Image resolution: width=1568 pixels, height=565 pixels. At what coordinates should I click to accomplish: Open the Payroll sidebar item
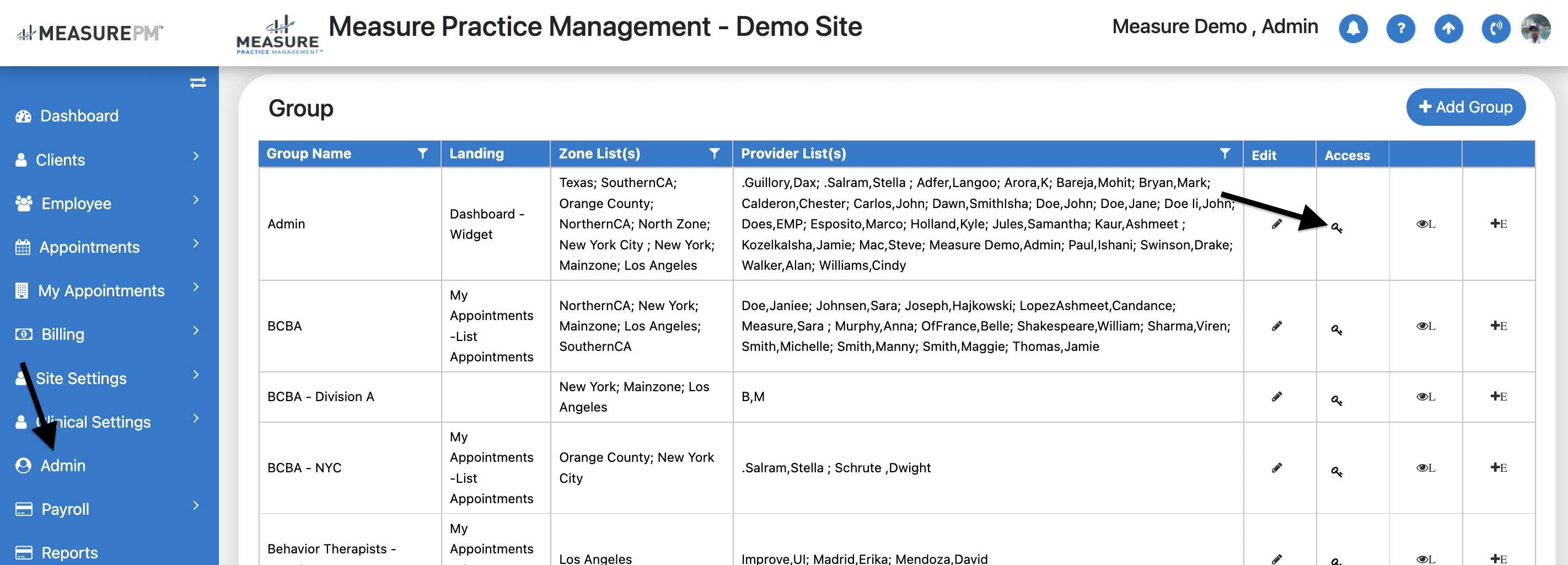coord(65,510)
